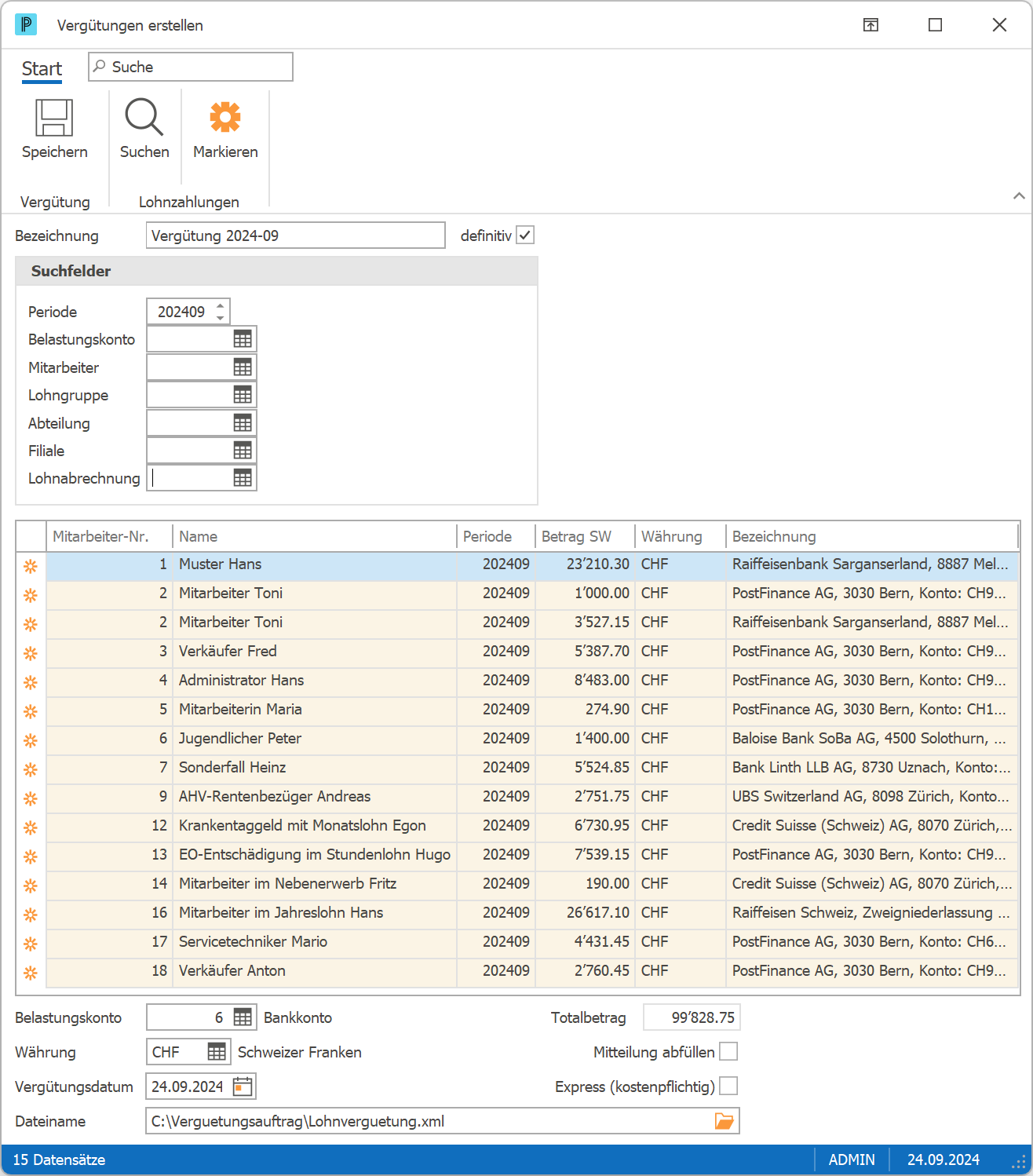Open lookup grid beside Bankkonto label
Screen dimensions: 1033x1176
click(x=243, y=1017)
